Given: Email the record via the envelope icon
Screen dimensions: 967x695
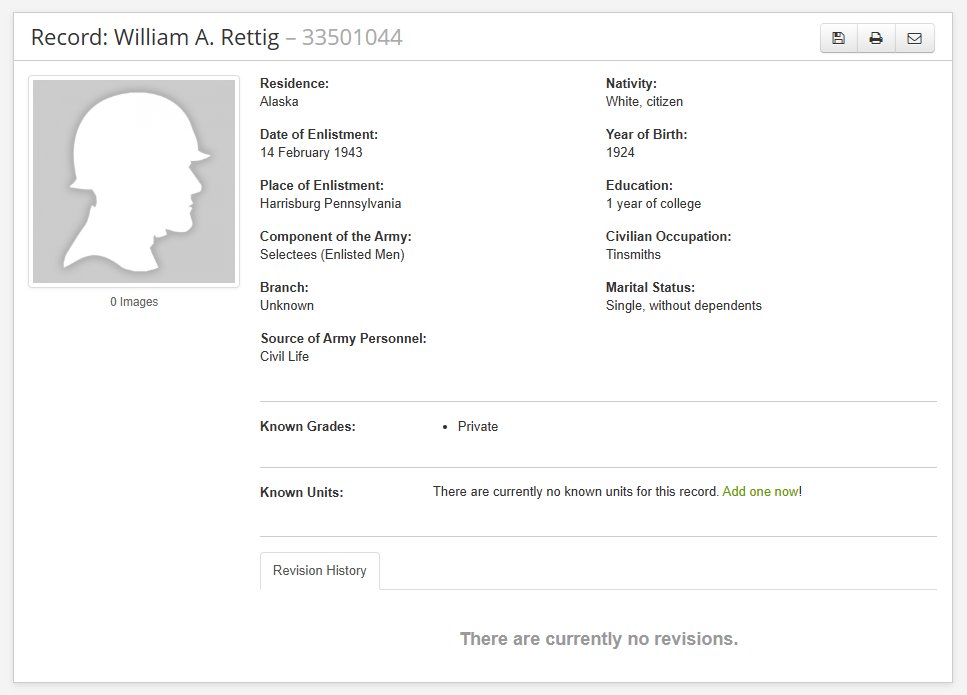Looking at the screenshot, I should pyautogui.click(x=914, y=38).
